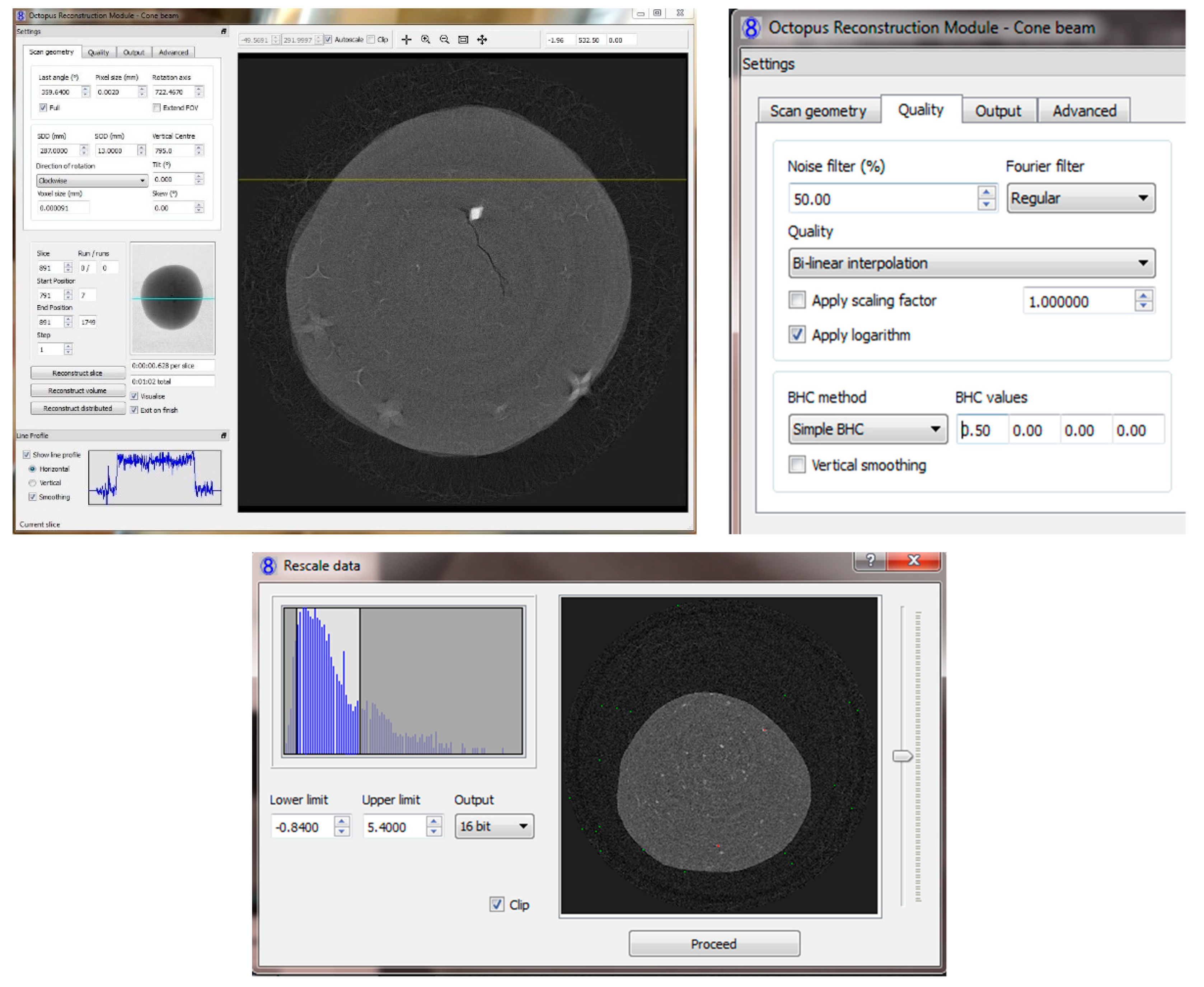Click the Reconstruct volume button
This screenshot has height=987, width=1204.
(x=77, y=390)
